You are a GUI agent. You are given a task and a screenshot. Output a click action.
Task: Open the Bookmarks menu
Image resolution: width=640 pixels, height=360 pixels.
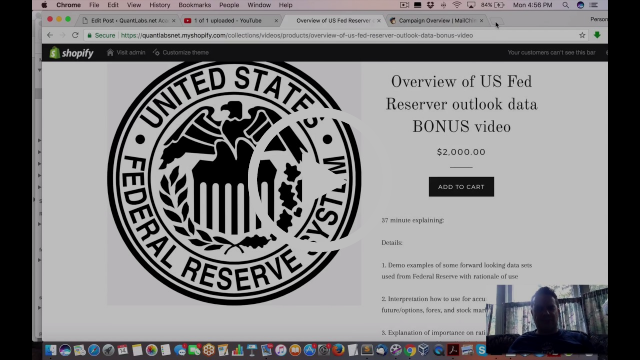(x=195, y=5)
